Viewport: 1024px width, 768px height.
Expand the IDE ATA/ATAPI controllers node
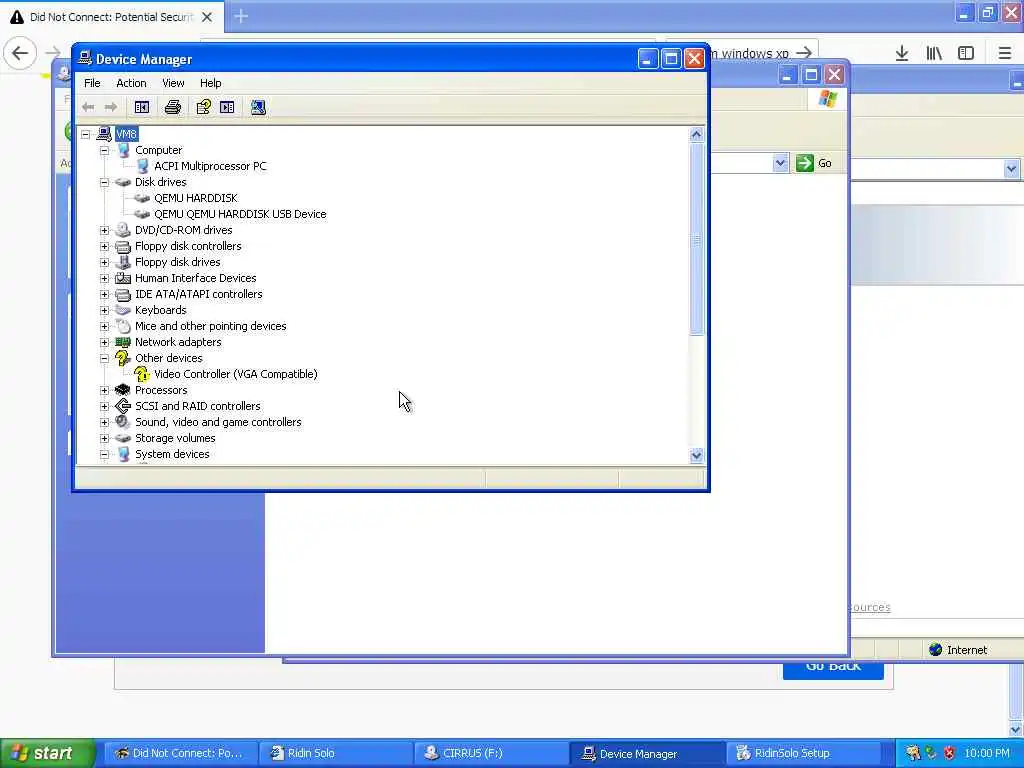coord(104,295)
